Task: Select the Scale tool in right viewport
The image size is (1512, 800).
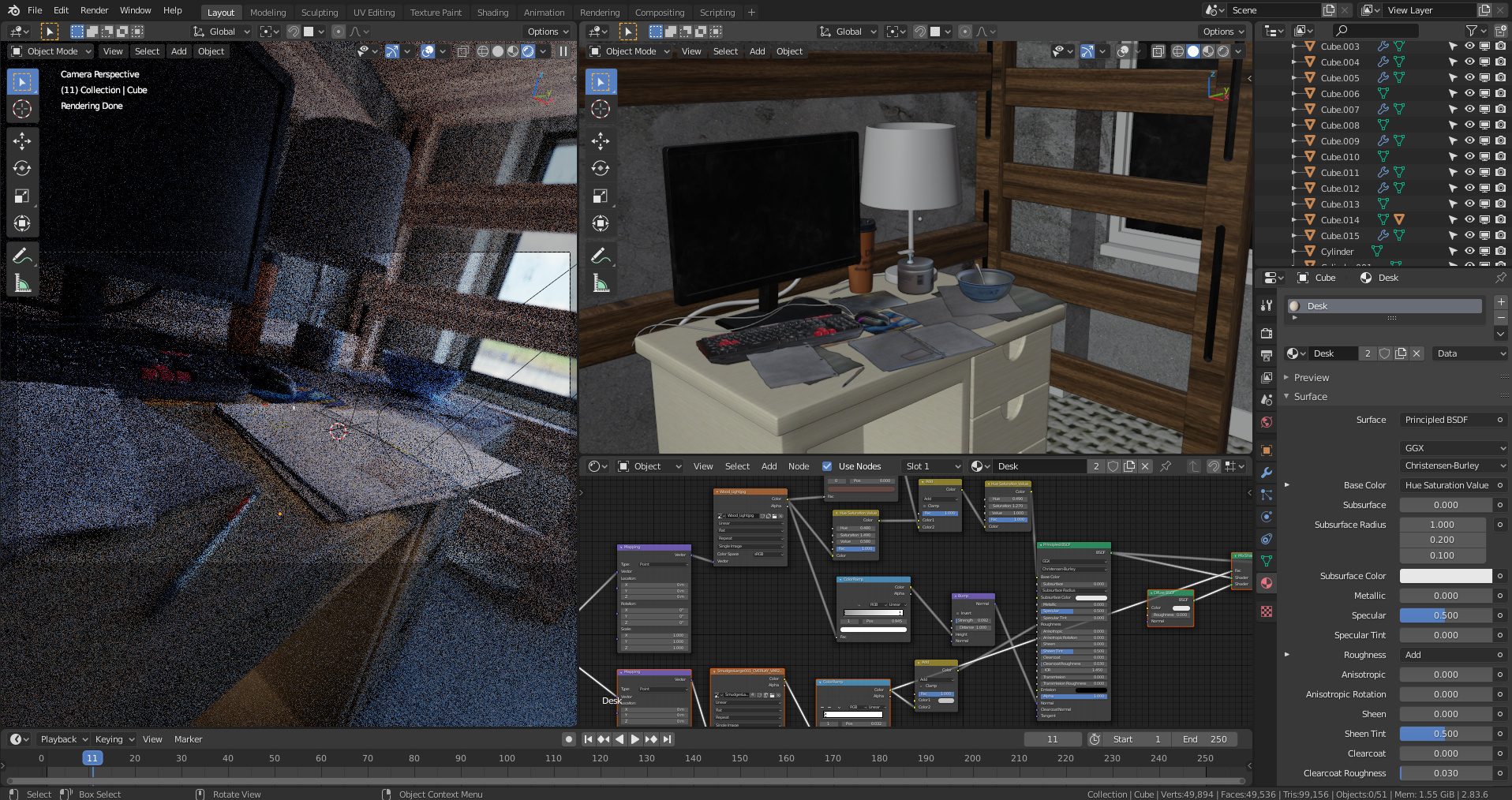Action: coord(601,196)
